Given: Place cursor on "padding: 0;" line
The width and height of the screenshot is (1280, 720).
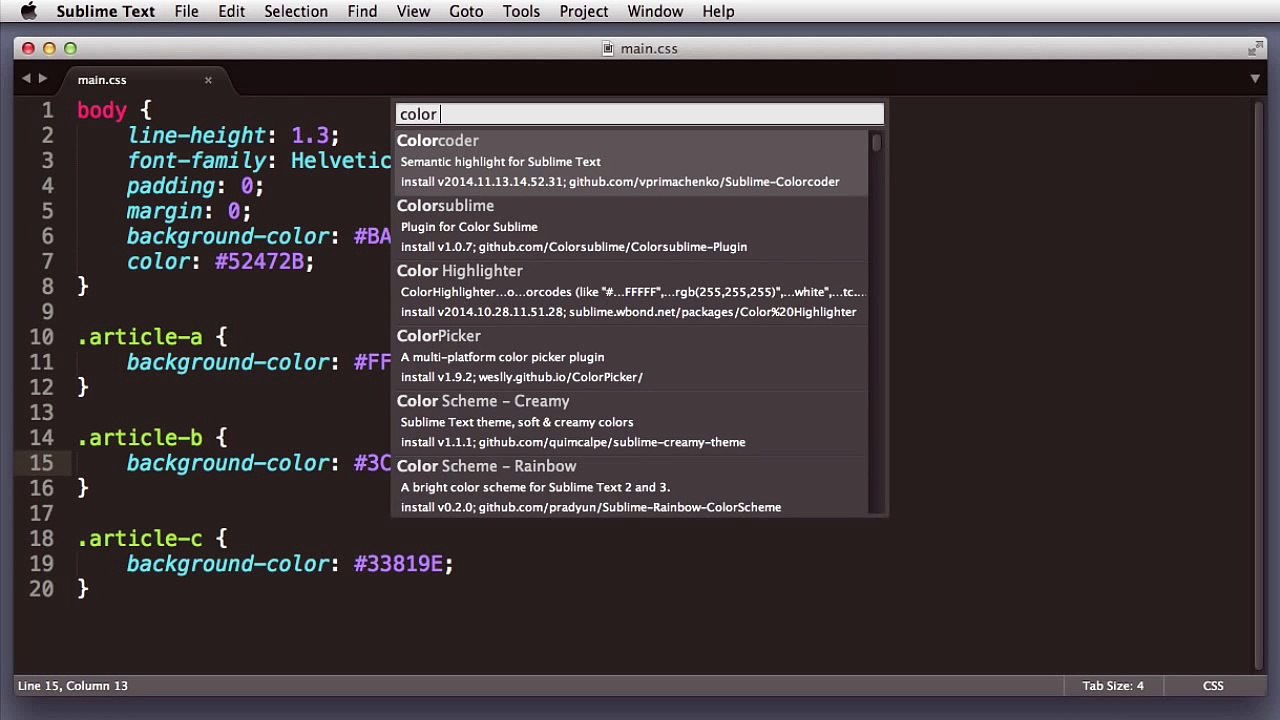Looking at the screenshot, I should (195, 186).
